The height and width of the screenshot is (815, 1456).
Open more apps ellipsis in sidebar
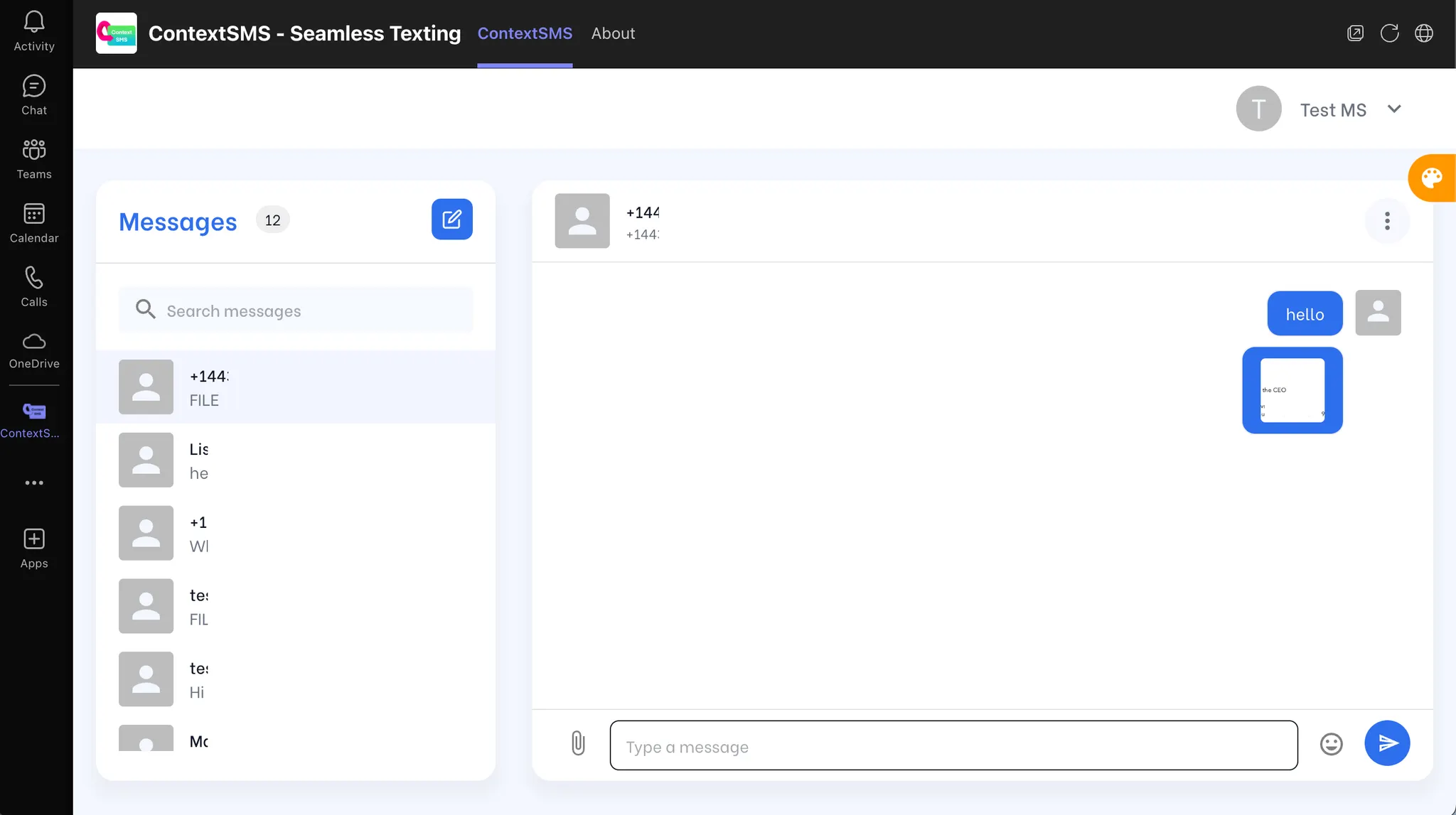[34, 482]
